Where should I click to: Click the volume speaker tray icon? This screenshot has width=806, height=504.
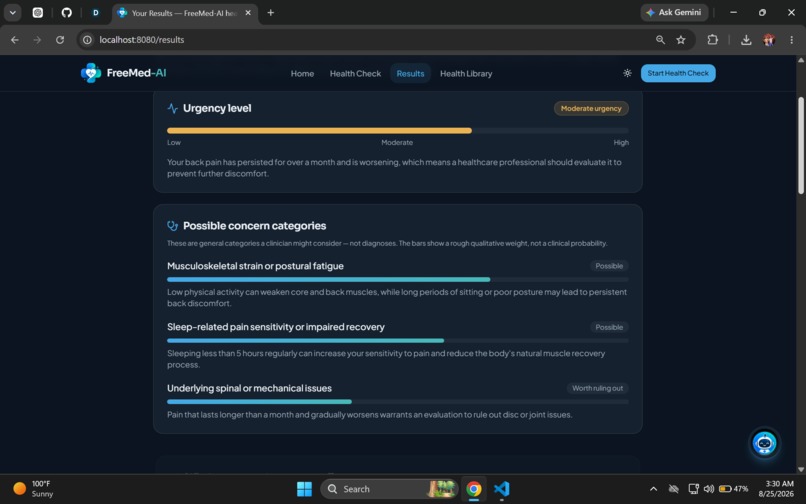coord(709,489)
